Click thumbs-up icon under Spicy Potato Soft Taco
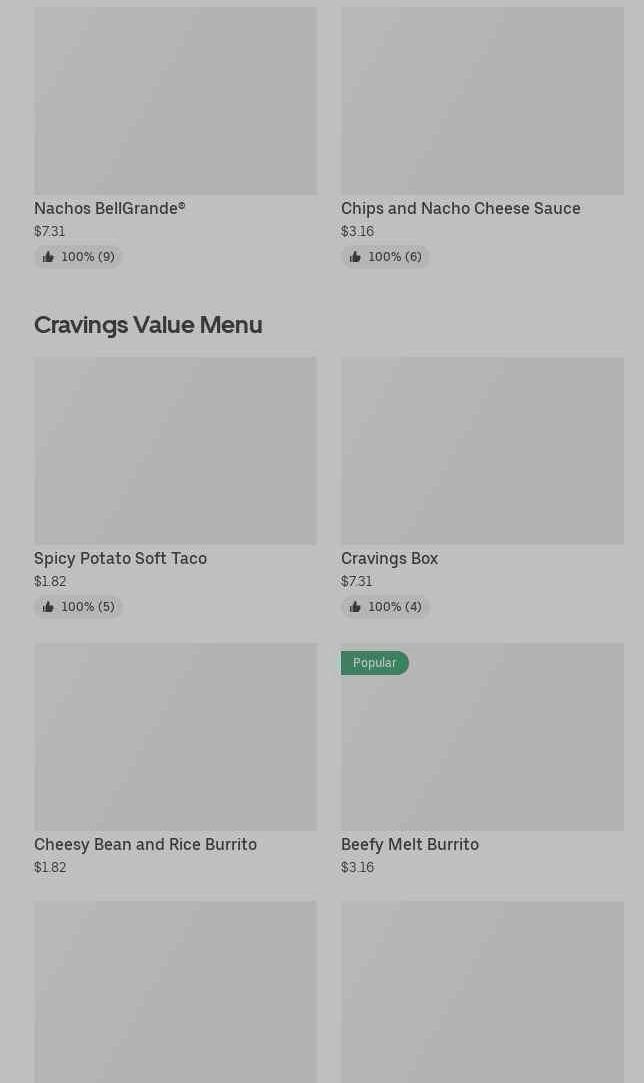Image resolution: width=644 pixels, height=1083 pixels. [48, 607]
